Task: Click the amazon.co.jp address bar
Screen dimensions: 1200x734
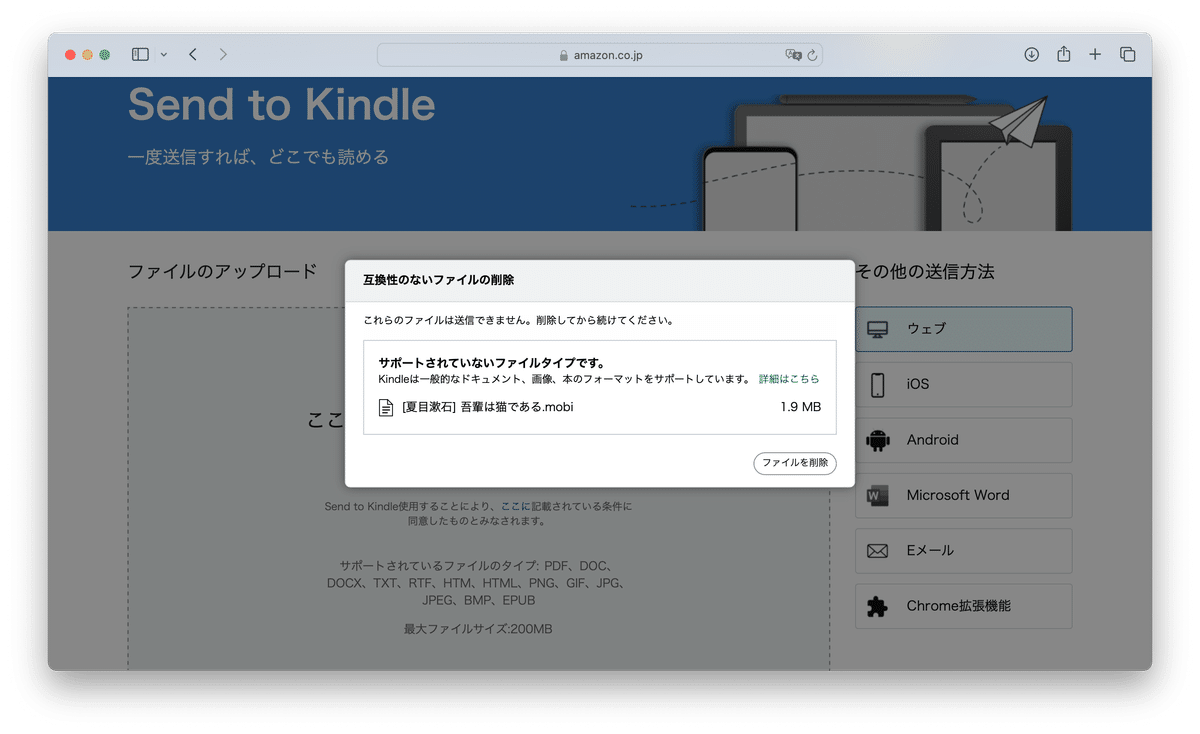Action: pos(600,55)
